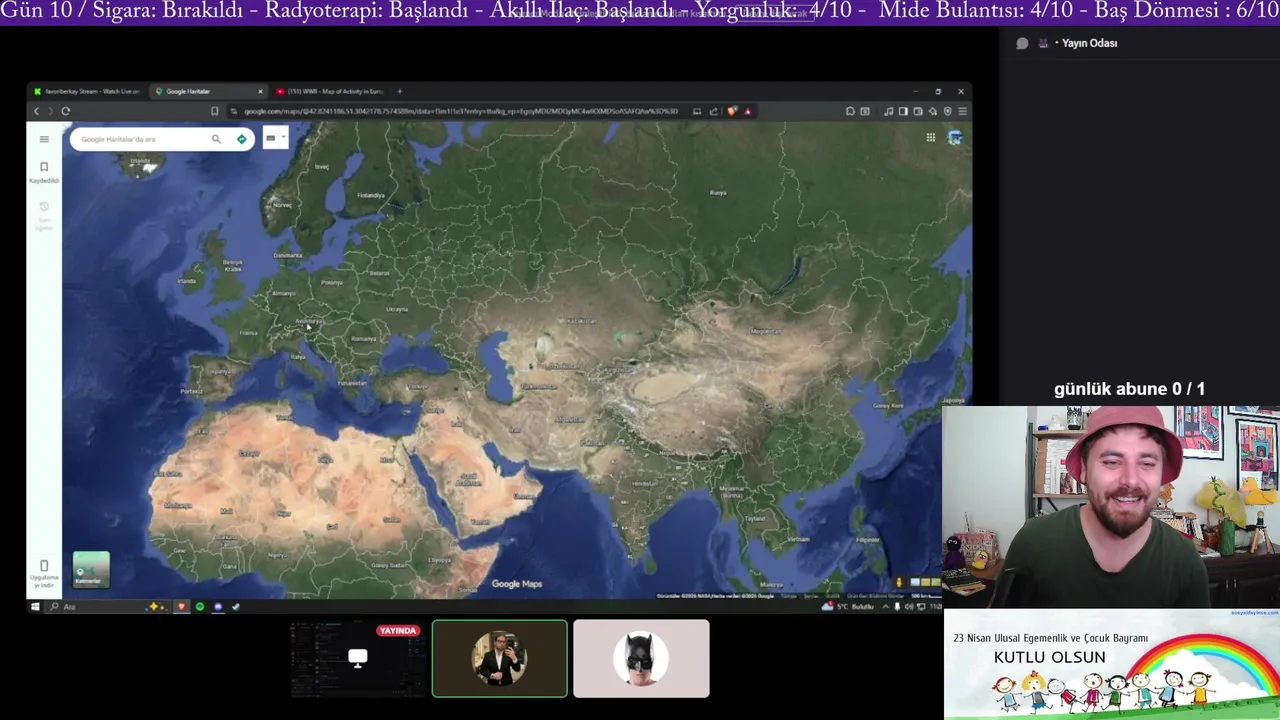Open the Google account avatar
Screen dimensions: 1280x720
[x=955, y=137]
